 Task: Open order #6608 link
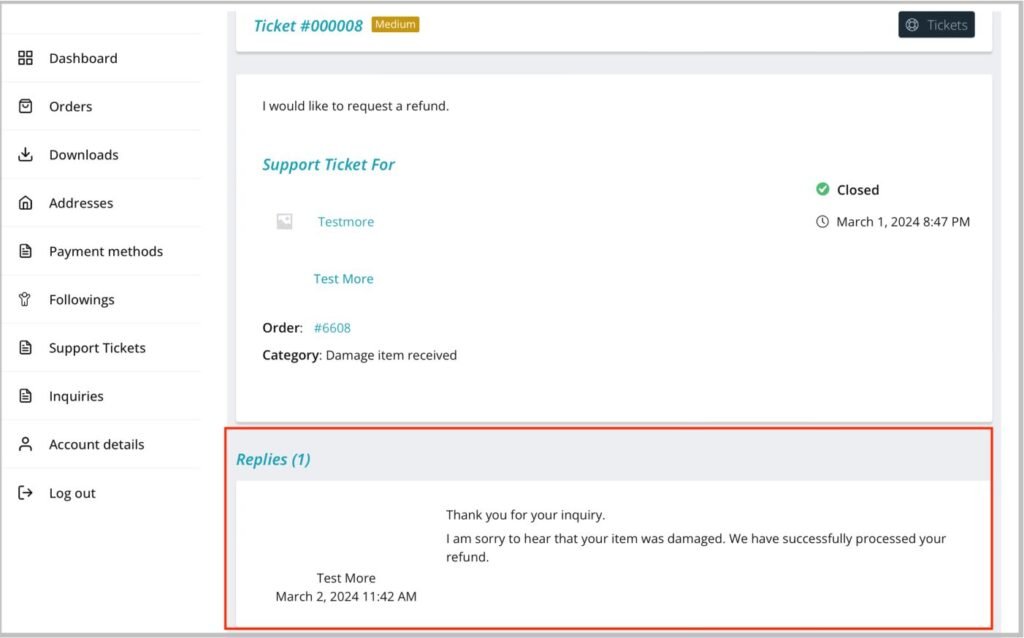coord(332,328)
